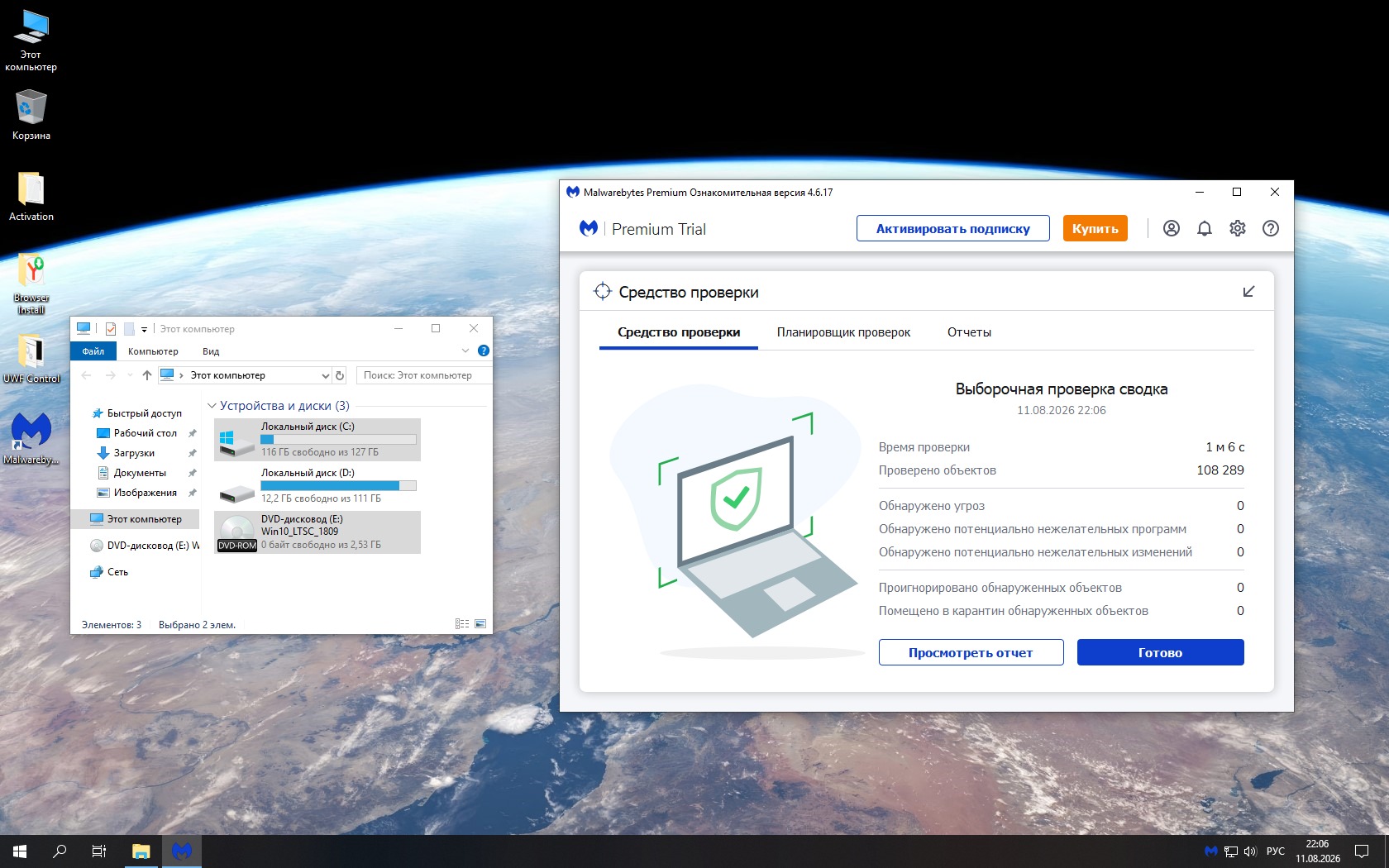Select the Этот компьютер desktop icon
Viewport: 1389px width, 868px height.
point(31,41)
